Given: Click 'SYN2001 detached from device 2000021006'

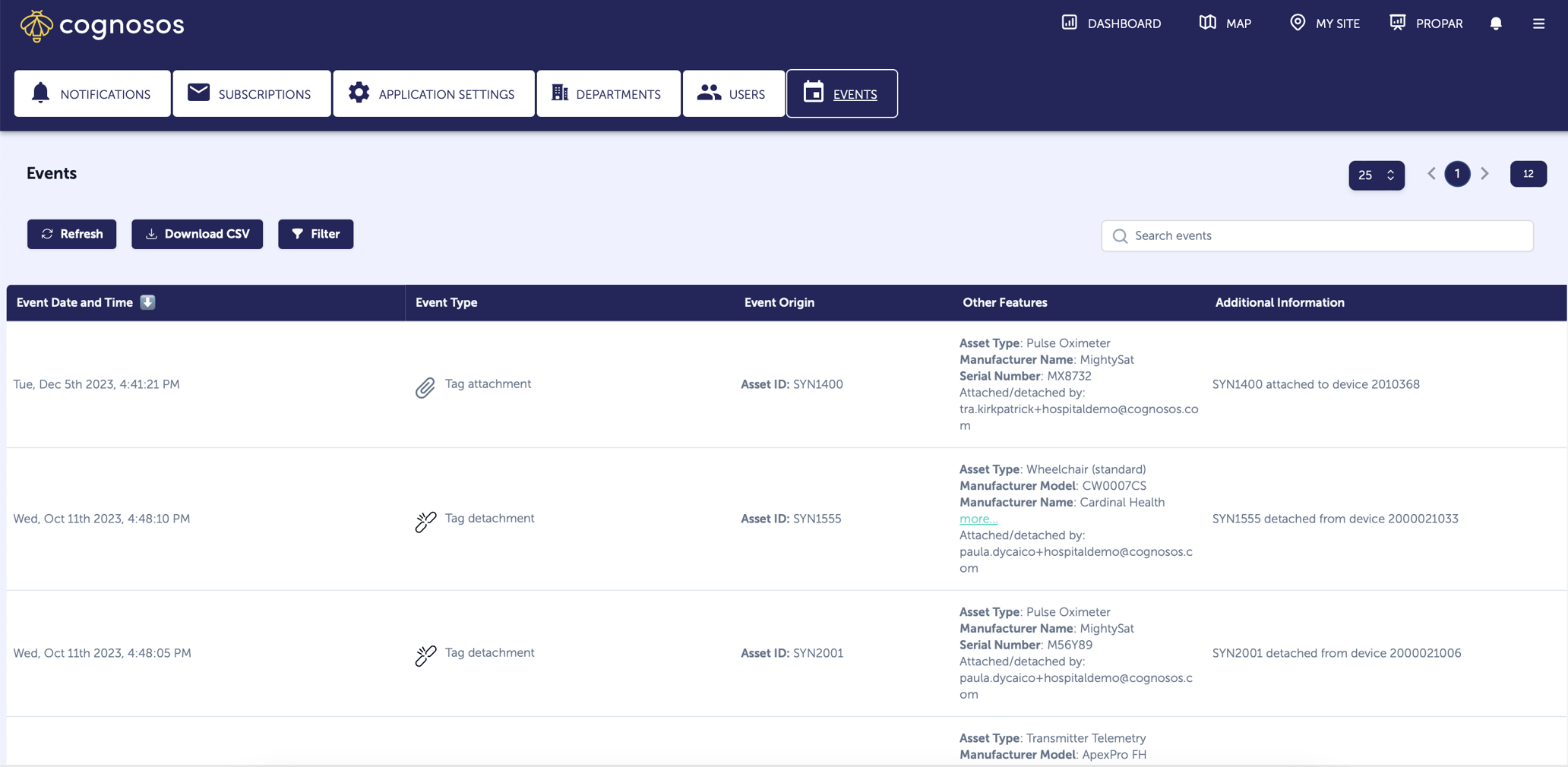Looking at the screenshot, I should point(1336,653).
